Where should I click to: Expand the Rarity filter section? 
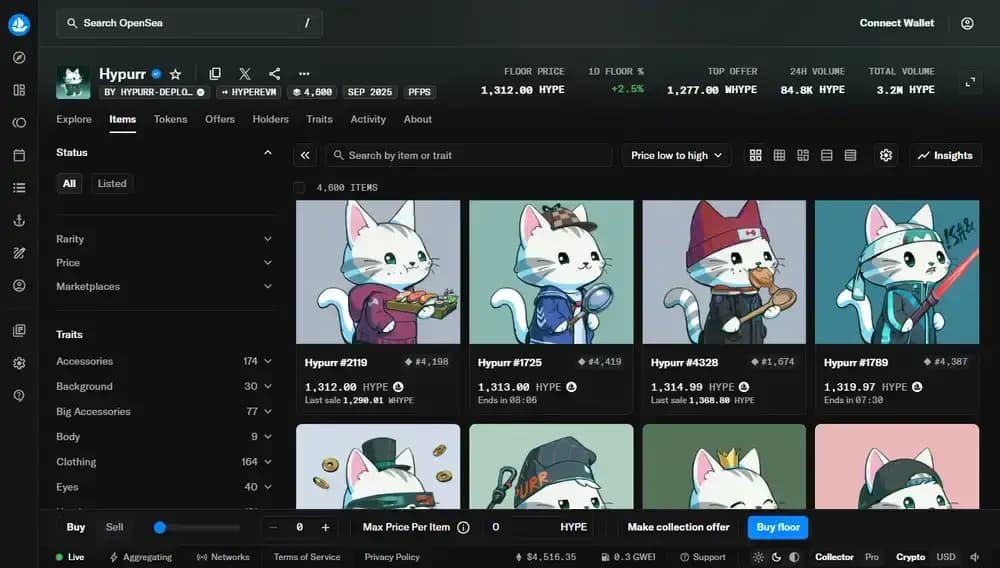(164, 239)
